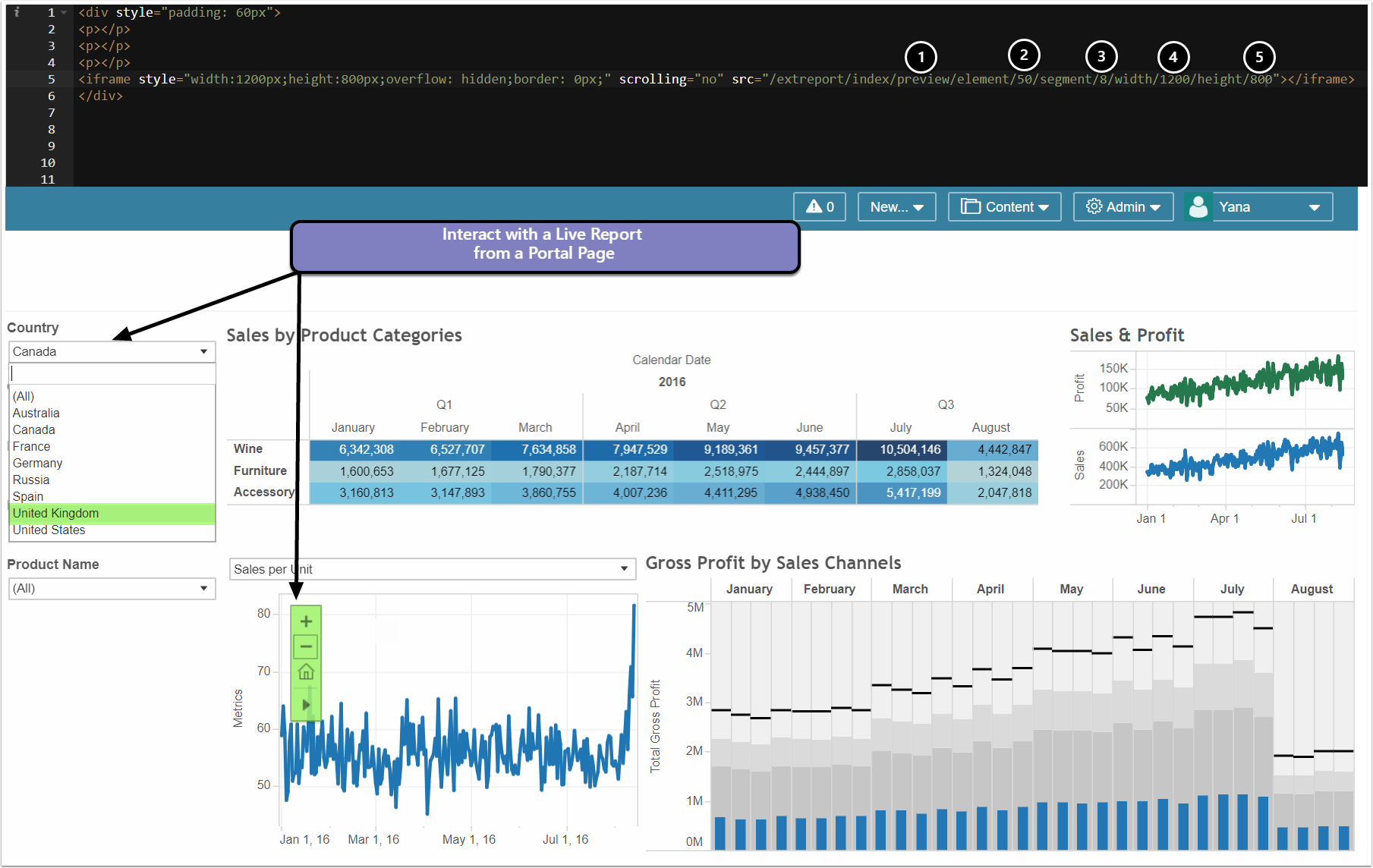Click the chart toolbar play arrow icon
This screenshot has width=1373, height=868.
click(306, 705)
